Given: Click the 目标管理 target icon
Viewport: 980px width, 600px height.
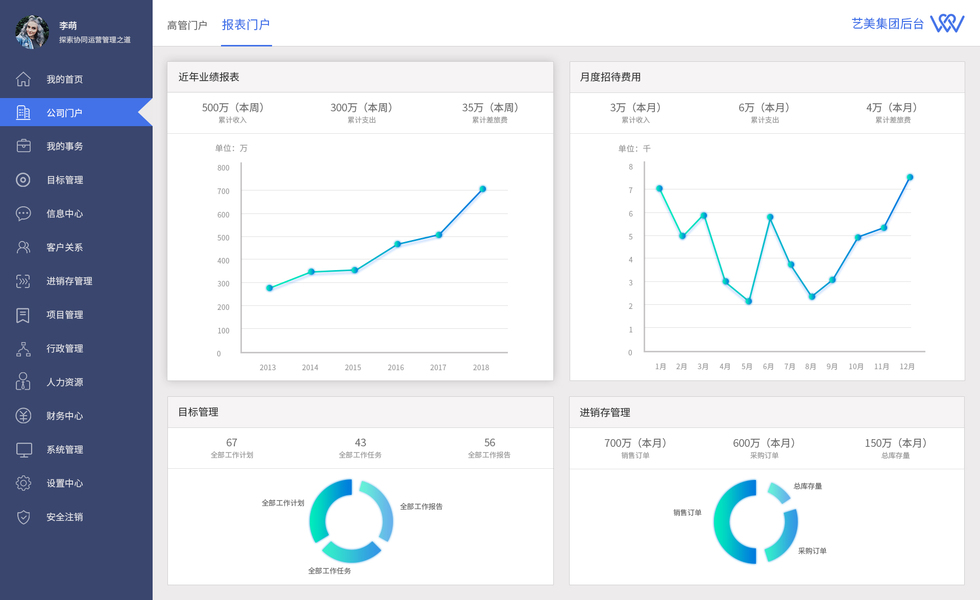Looking at the screenshot, I should (23, 180).
